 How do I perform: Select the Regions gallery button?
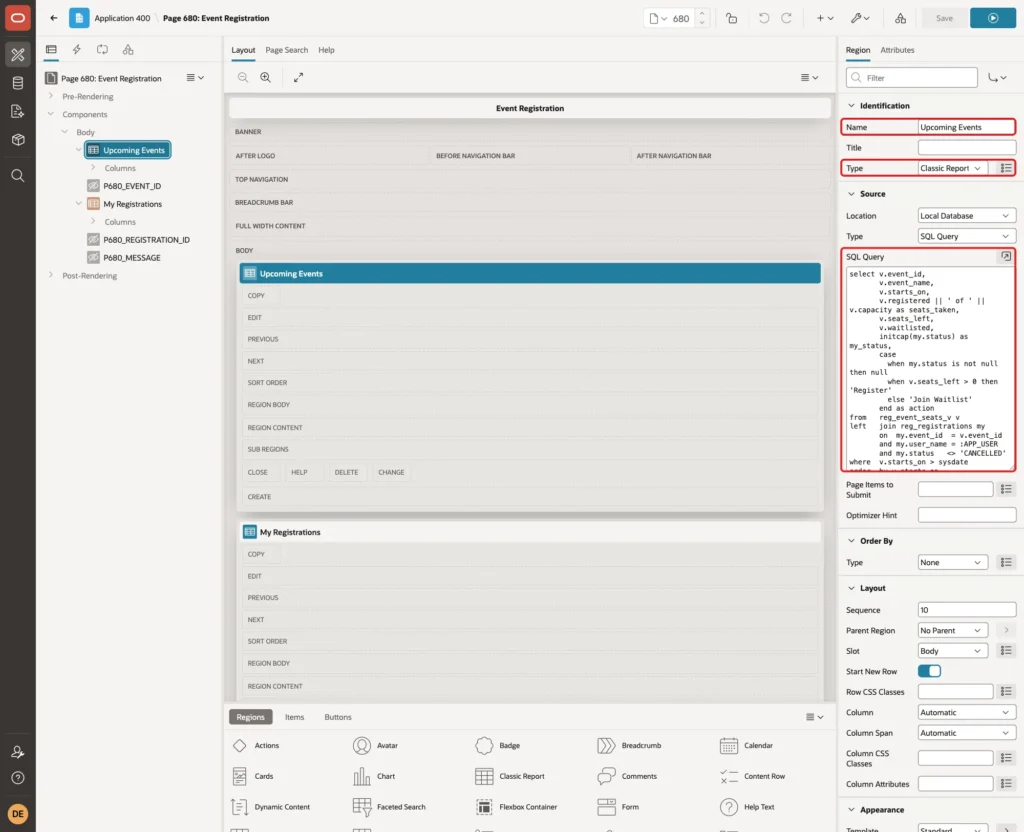pos(250,717)
